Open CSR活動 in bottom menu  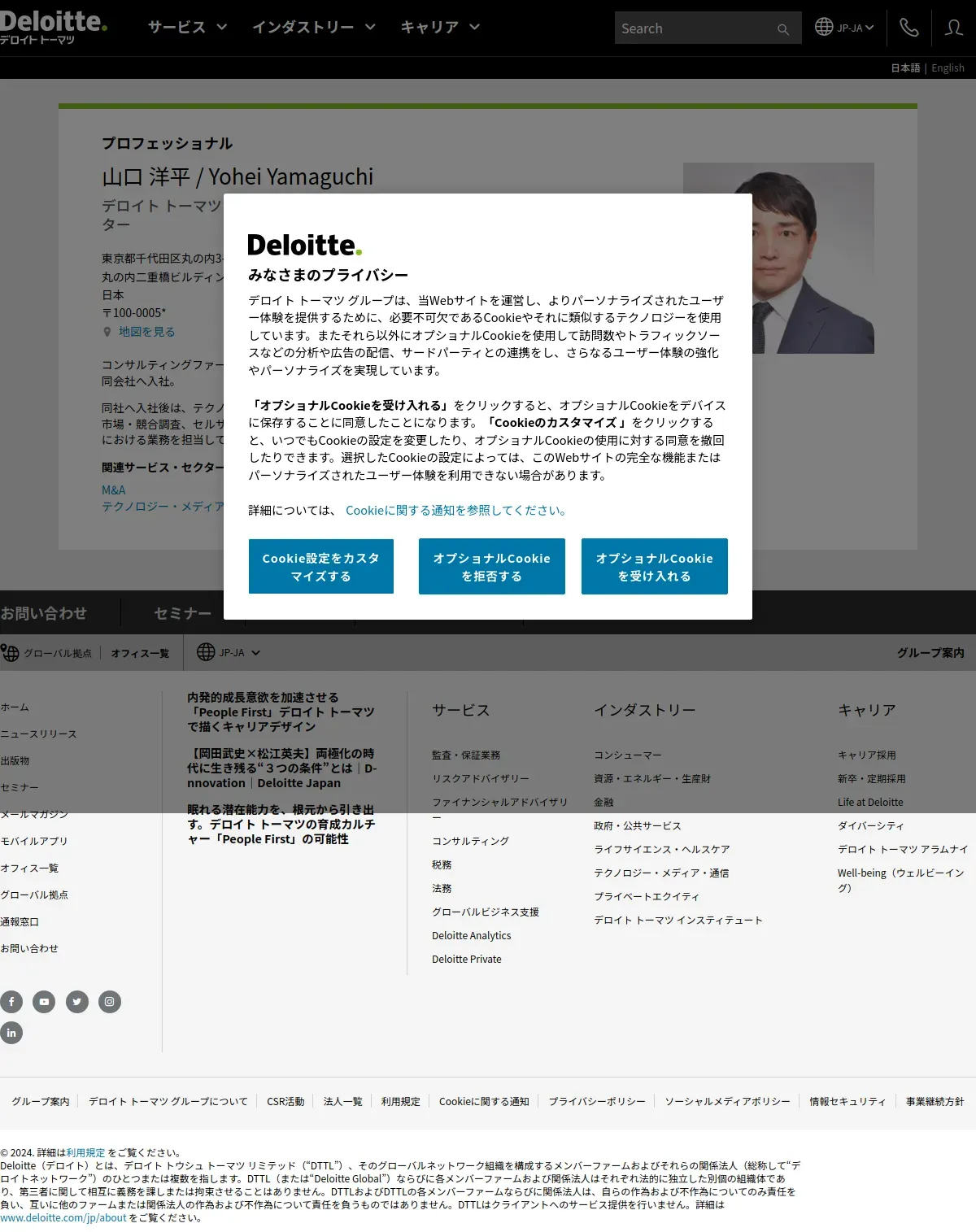285,1101
